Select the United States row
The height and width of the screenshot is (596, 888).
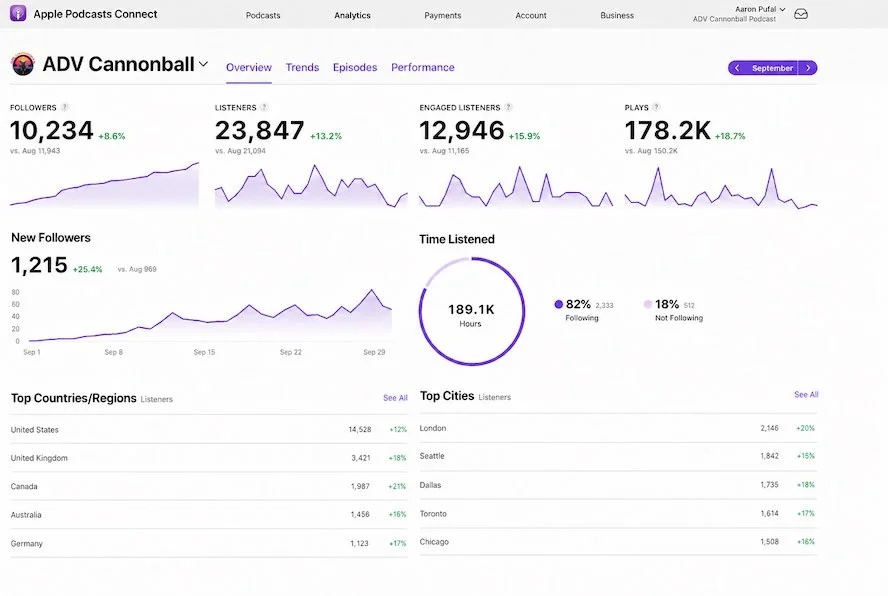coord(209,429)
